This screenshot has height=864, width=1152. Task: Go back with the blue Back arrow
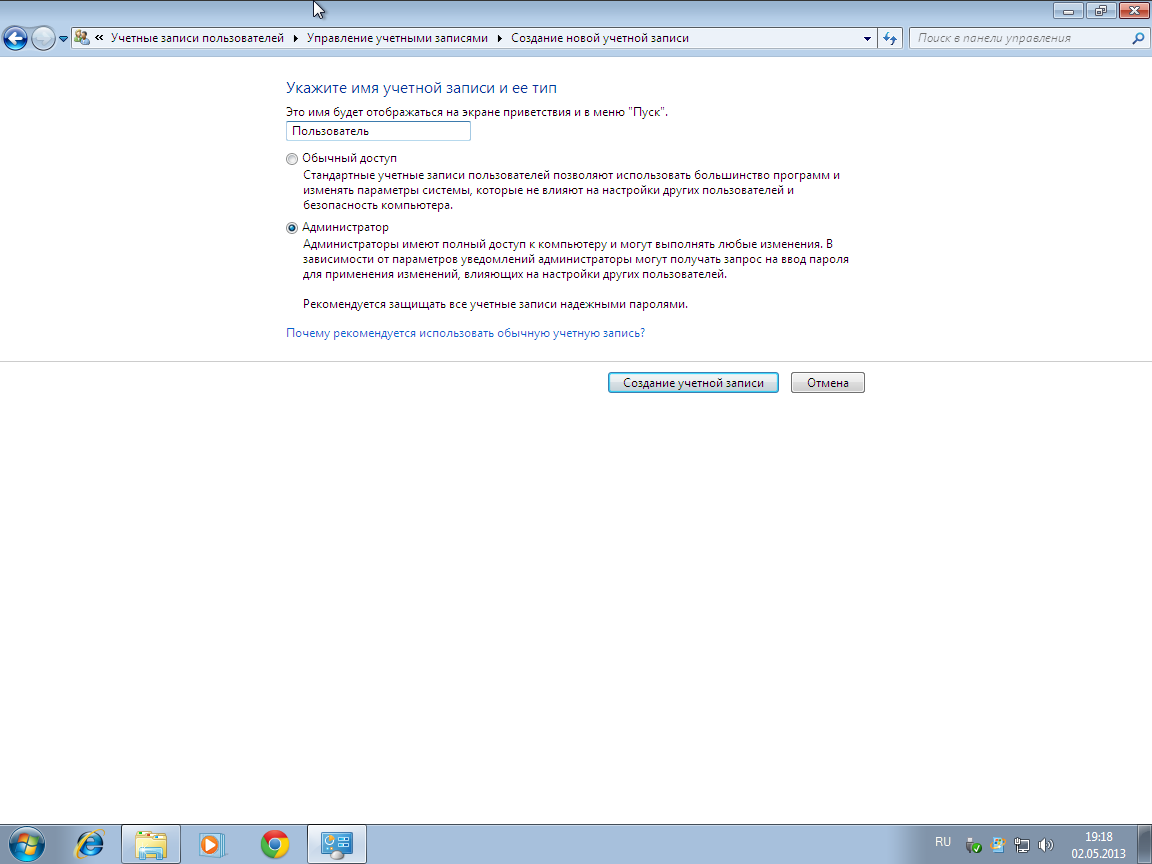pos(15,38)
